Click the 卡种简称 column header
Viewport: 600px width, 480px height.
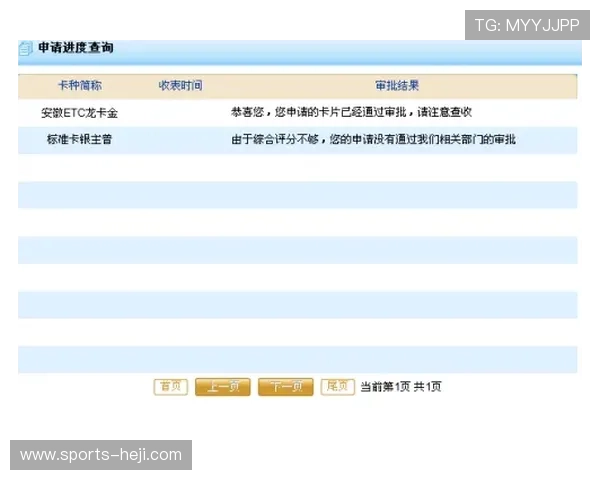[80, 85]
